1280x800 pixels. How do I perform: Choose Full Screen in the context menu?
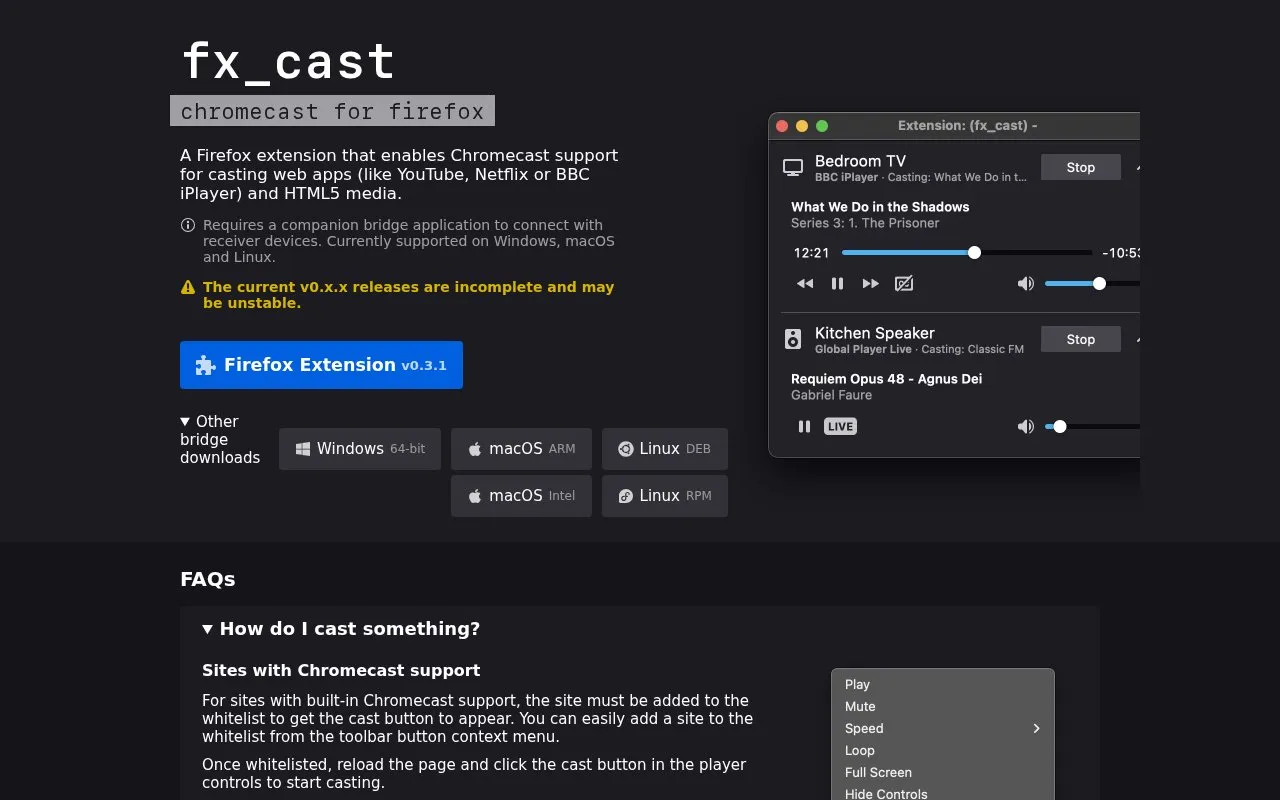(943, 773)
